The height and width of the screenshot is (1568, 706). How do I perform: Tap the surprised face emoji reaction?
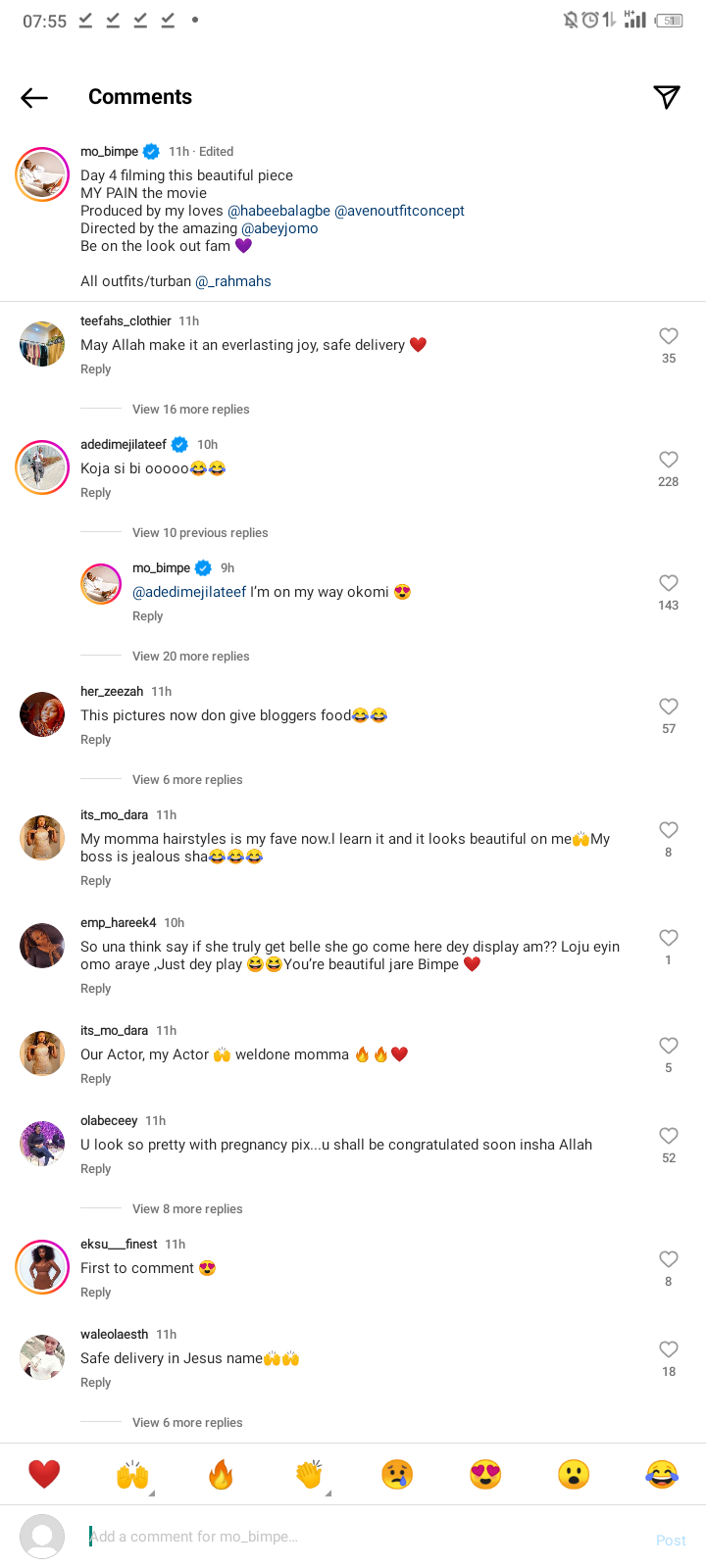(574, 1474)
